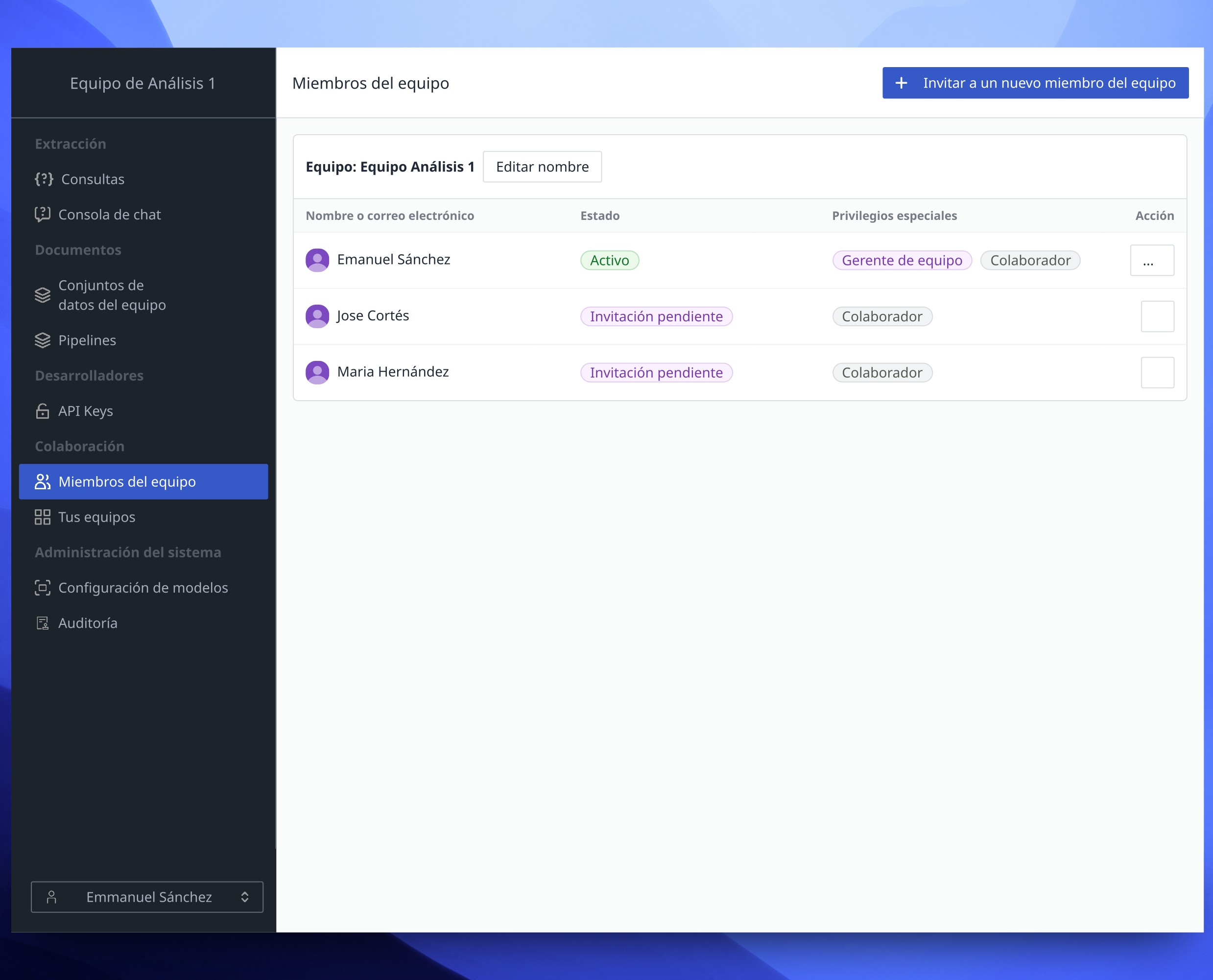Click Jose Cortés's Invitación pendiente badge
This screenshot has width=1213, height=980.
657,316
